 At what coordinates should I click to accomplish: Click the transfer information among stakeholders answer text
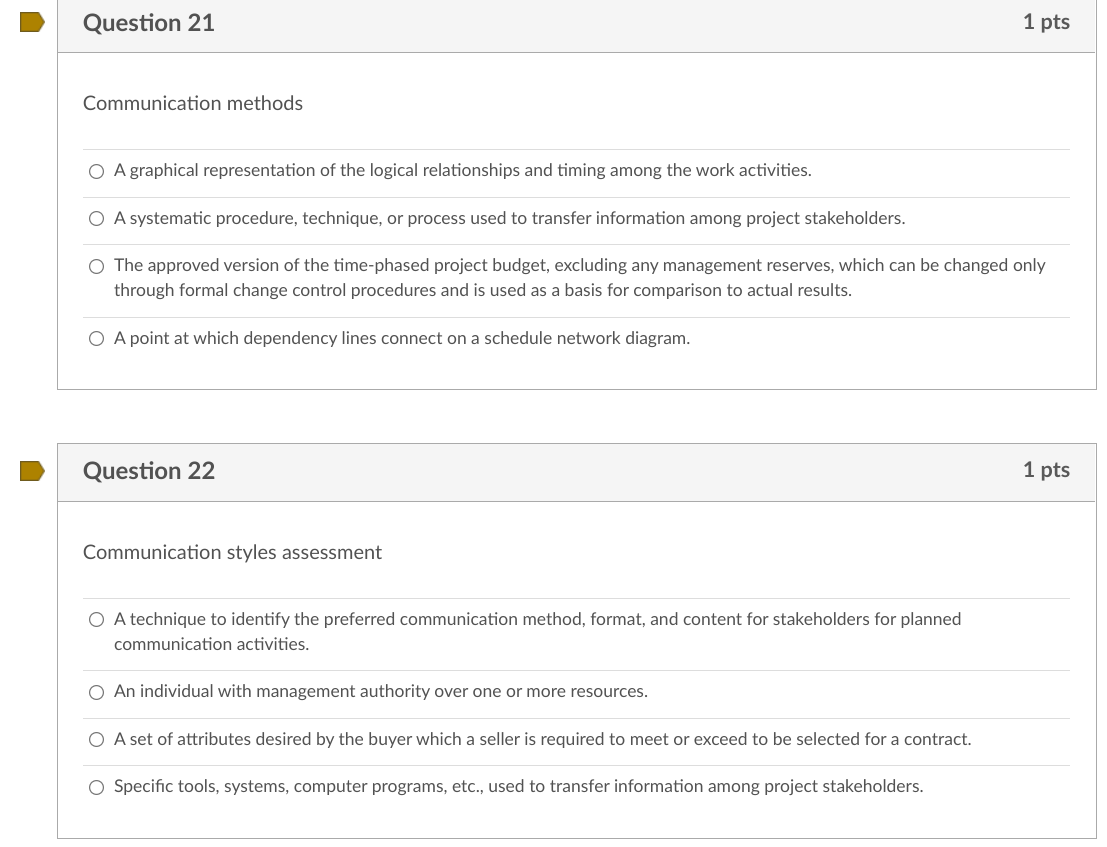(x=519, y=787)
